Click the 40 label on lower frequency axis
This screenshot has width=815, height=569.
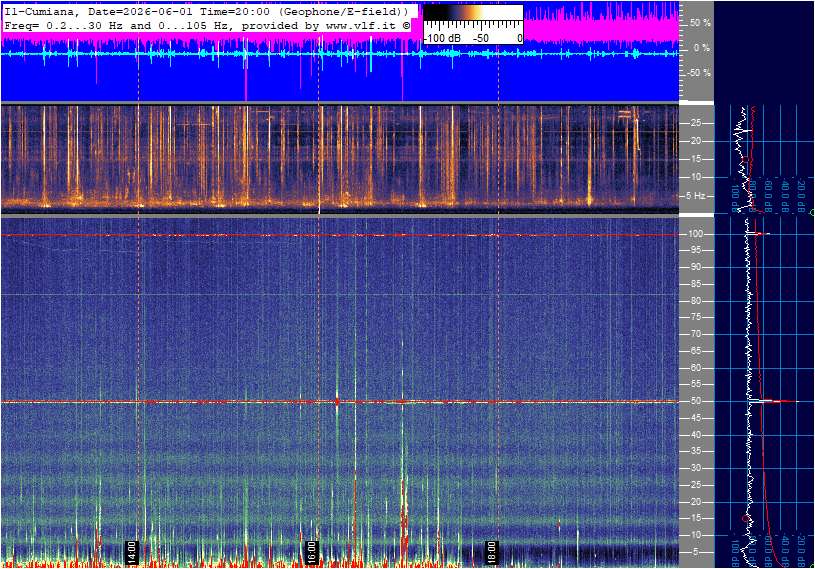click(x=695, y=435)
